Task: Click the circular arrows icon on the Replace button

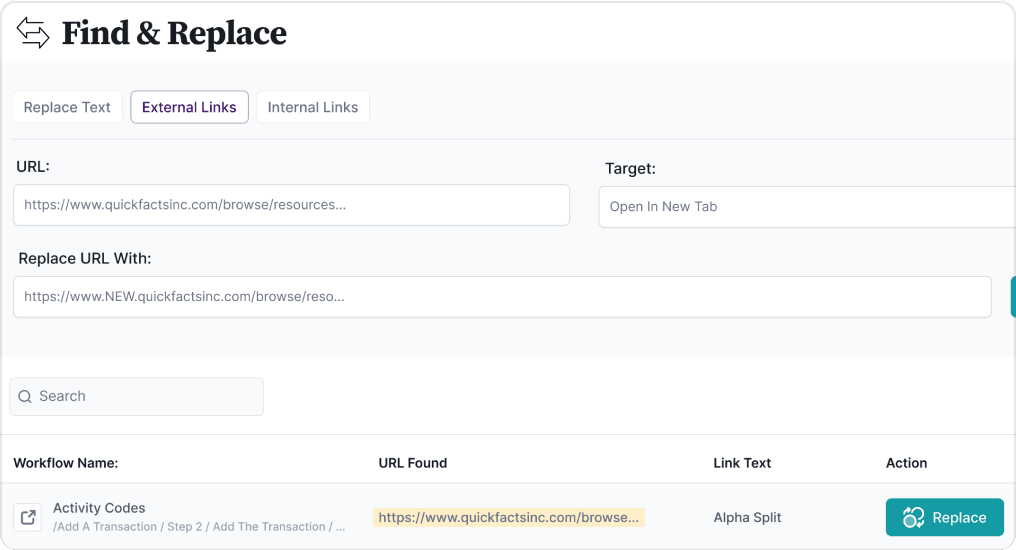Action: 913,517
